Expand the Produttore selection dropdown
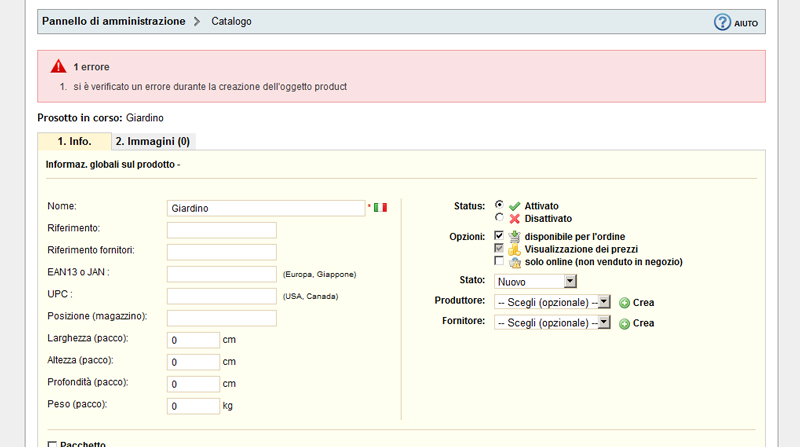This screenshot has width=800, height=447. pos(552,302)
